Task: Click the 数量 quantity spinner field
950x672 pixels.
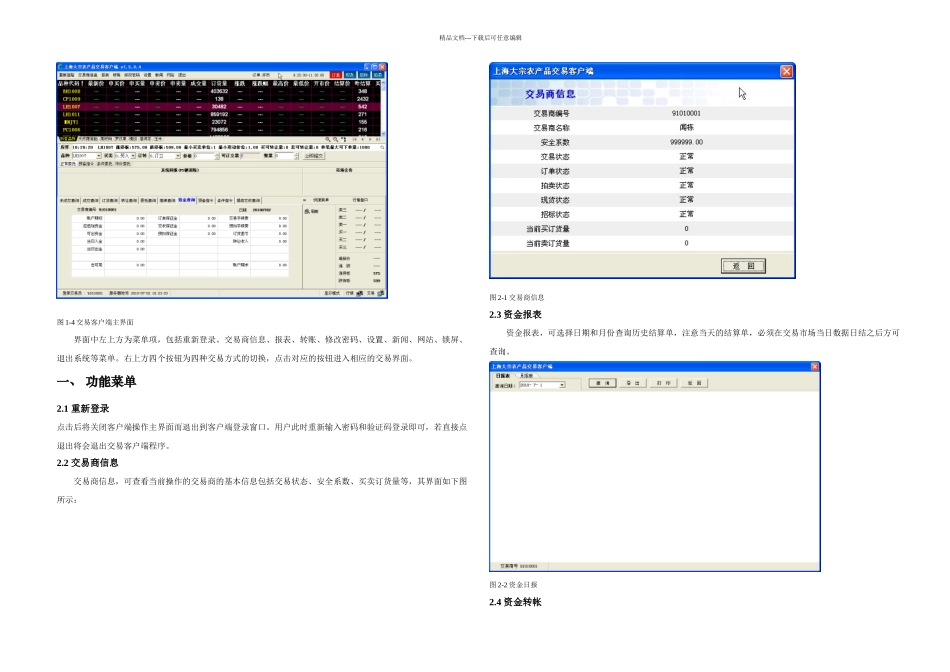Action: point(282,156)
